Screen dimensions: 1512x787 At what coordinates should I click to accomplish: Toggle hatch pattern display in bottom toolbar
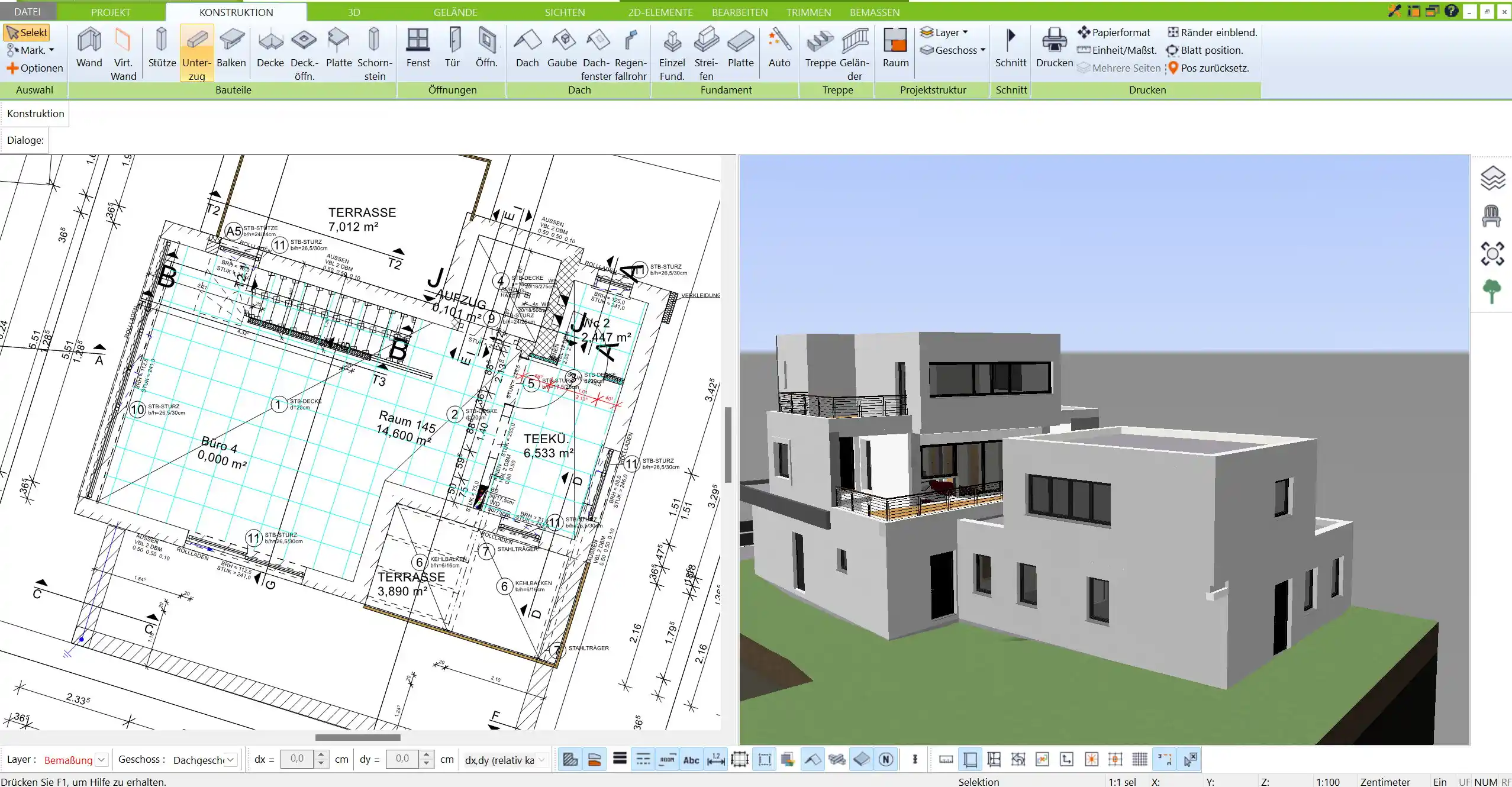[x=570, y=759]
